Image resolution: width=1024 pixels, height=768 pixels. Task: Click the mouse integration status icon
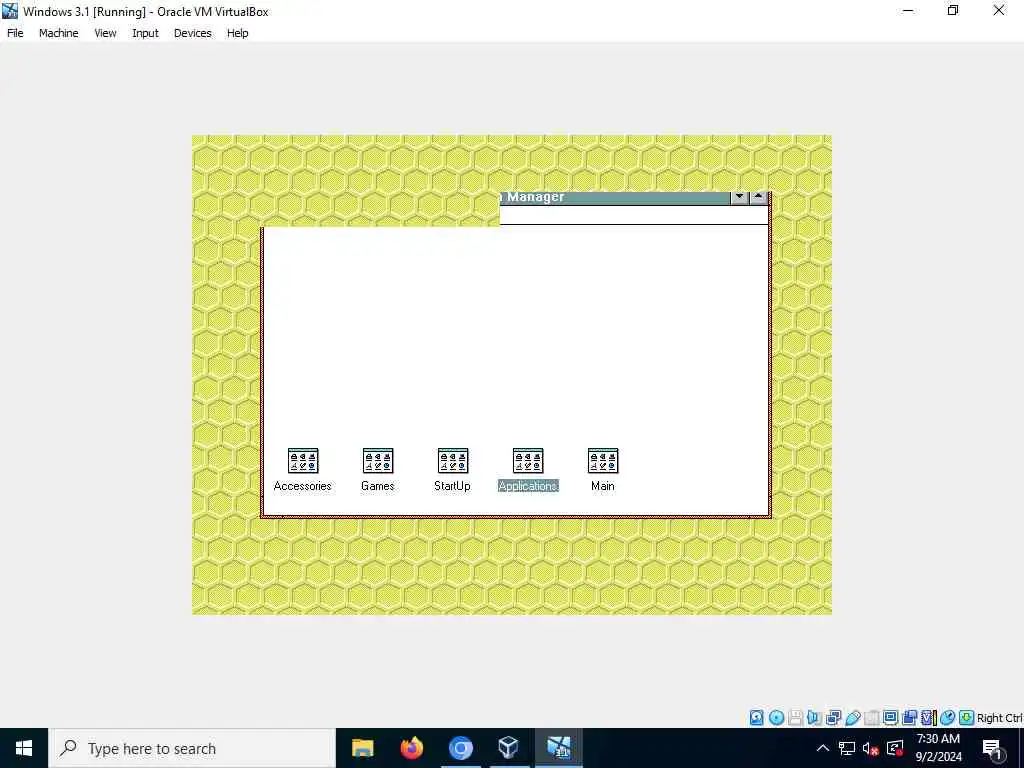(x=948, y=718)
